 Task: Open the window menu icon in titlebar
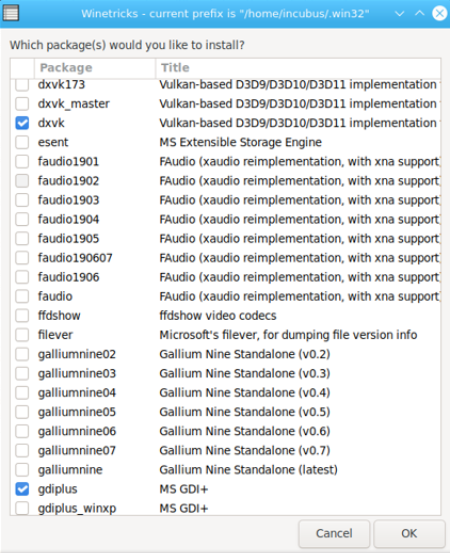coord(11,13)
